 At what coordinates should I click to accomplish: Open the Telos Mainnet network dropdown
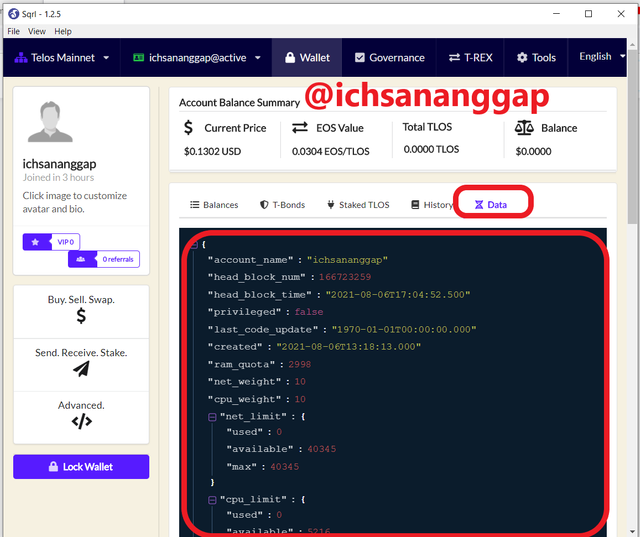pyautogui.click(x=62, y=58)
